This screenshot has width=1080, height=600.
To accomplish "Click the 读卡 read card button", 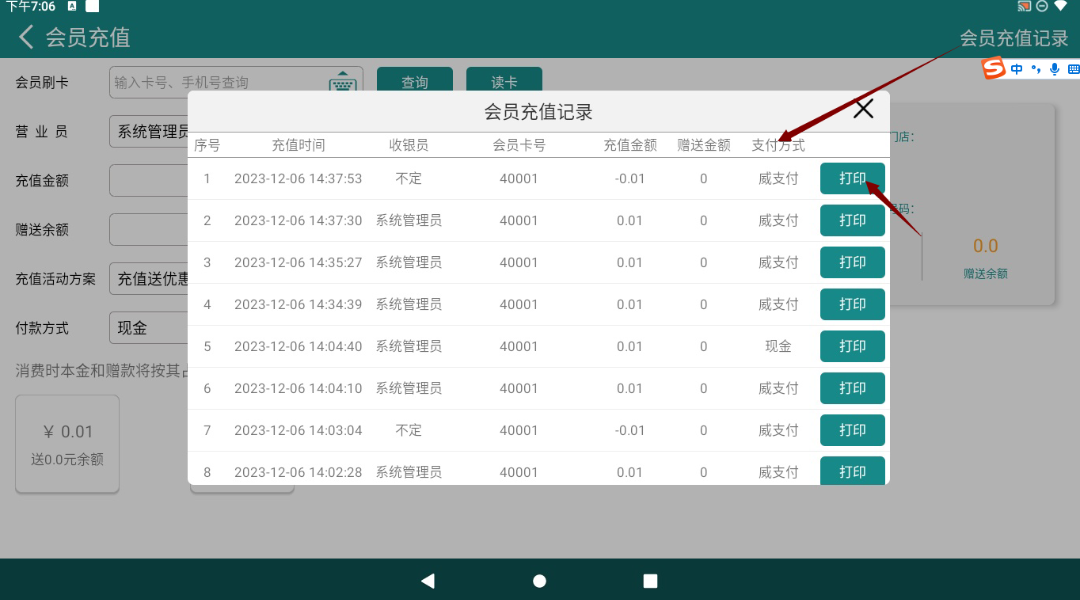I will pyautogui.click(x=504, y=83).
